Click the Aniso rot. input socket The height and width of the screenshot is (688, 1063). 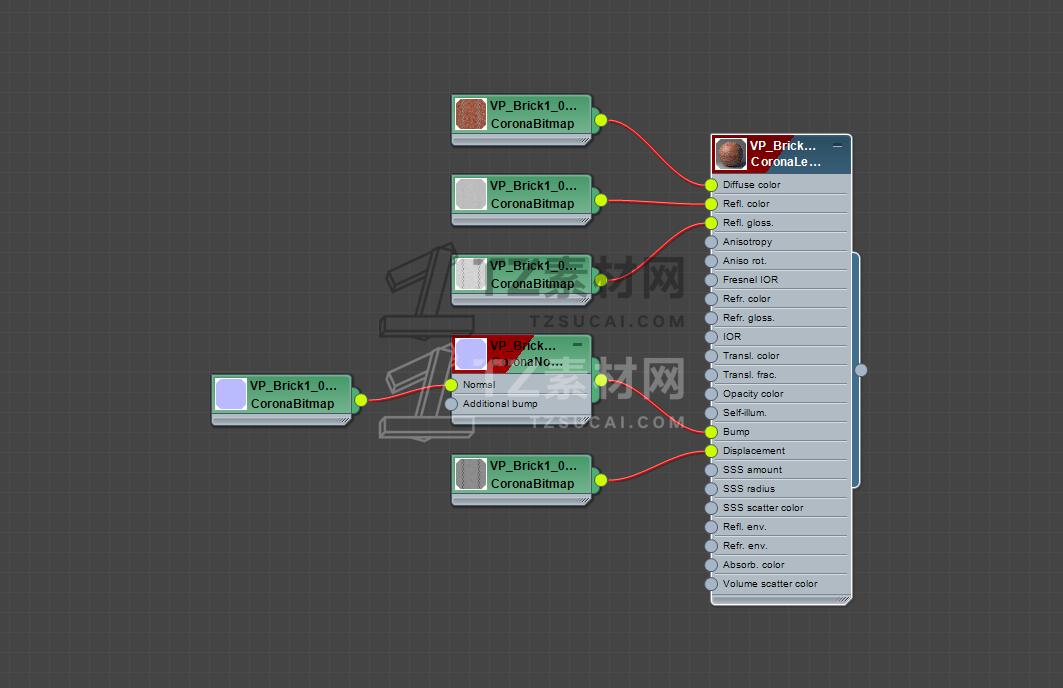tap(711, 261)
